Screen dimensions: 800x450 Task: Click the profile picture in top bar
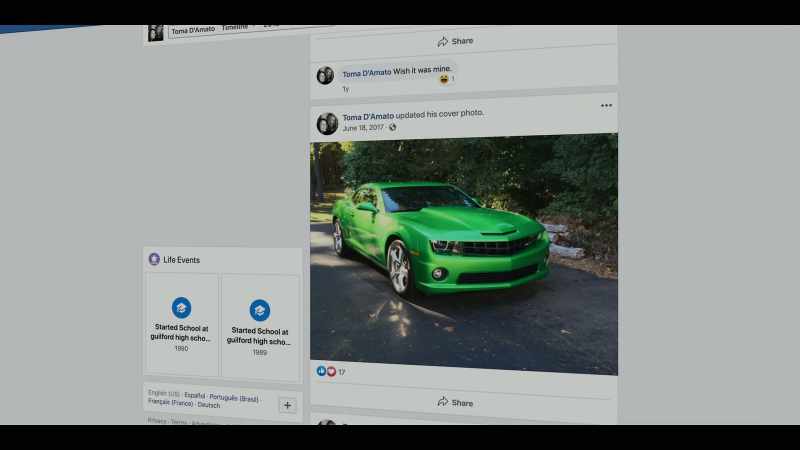pos(156,33)
